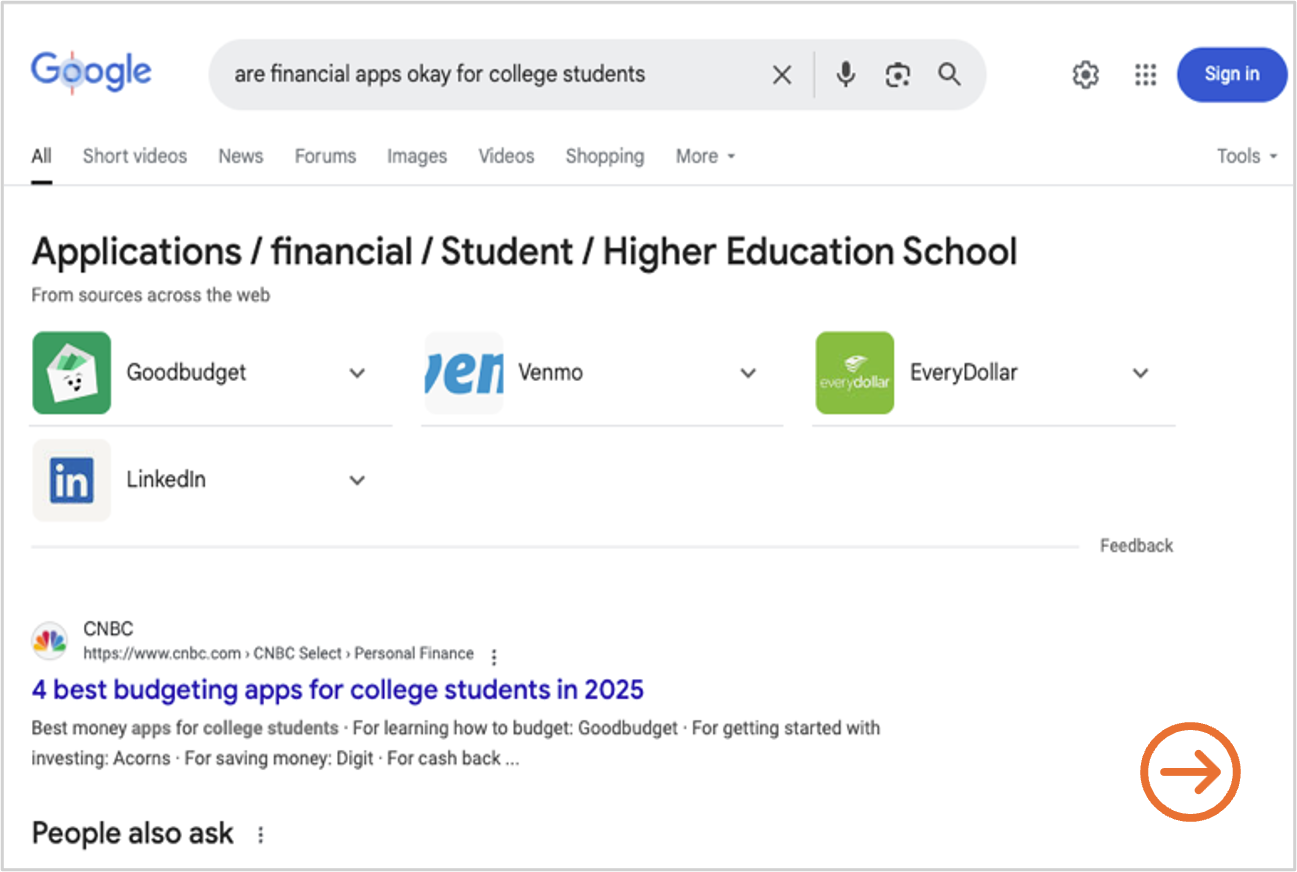Open the three-dot menu next to People also ask
The image size is (1297, 872).
point(261,834)
